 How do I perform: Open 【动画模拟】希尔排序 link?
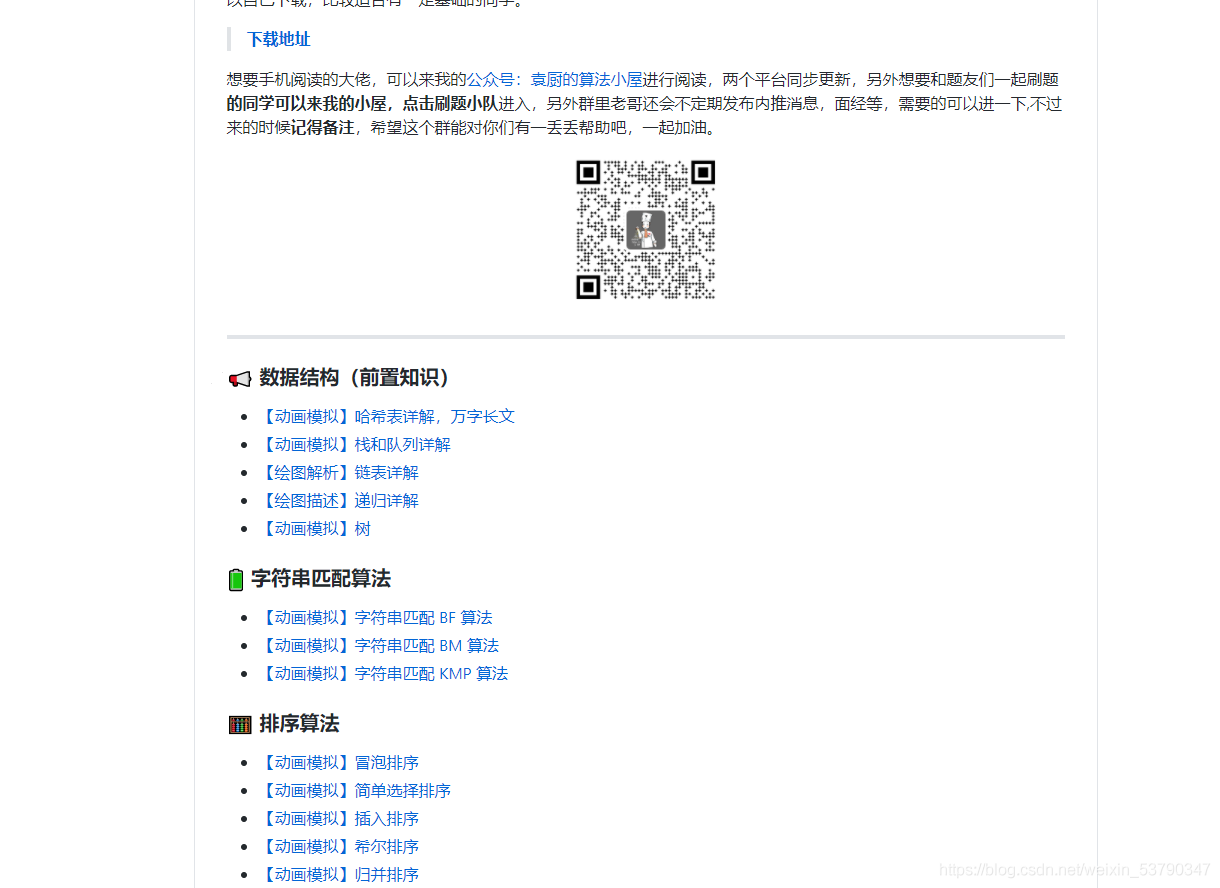339,846
